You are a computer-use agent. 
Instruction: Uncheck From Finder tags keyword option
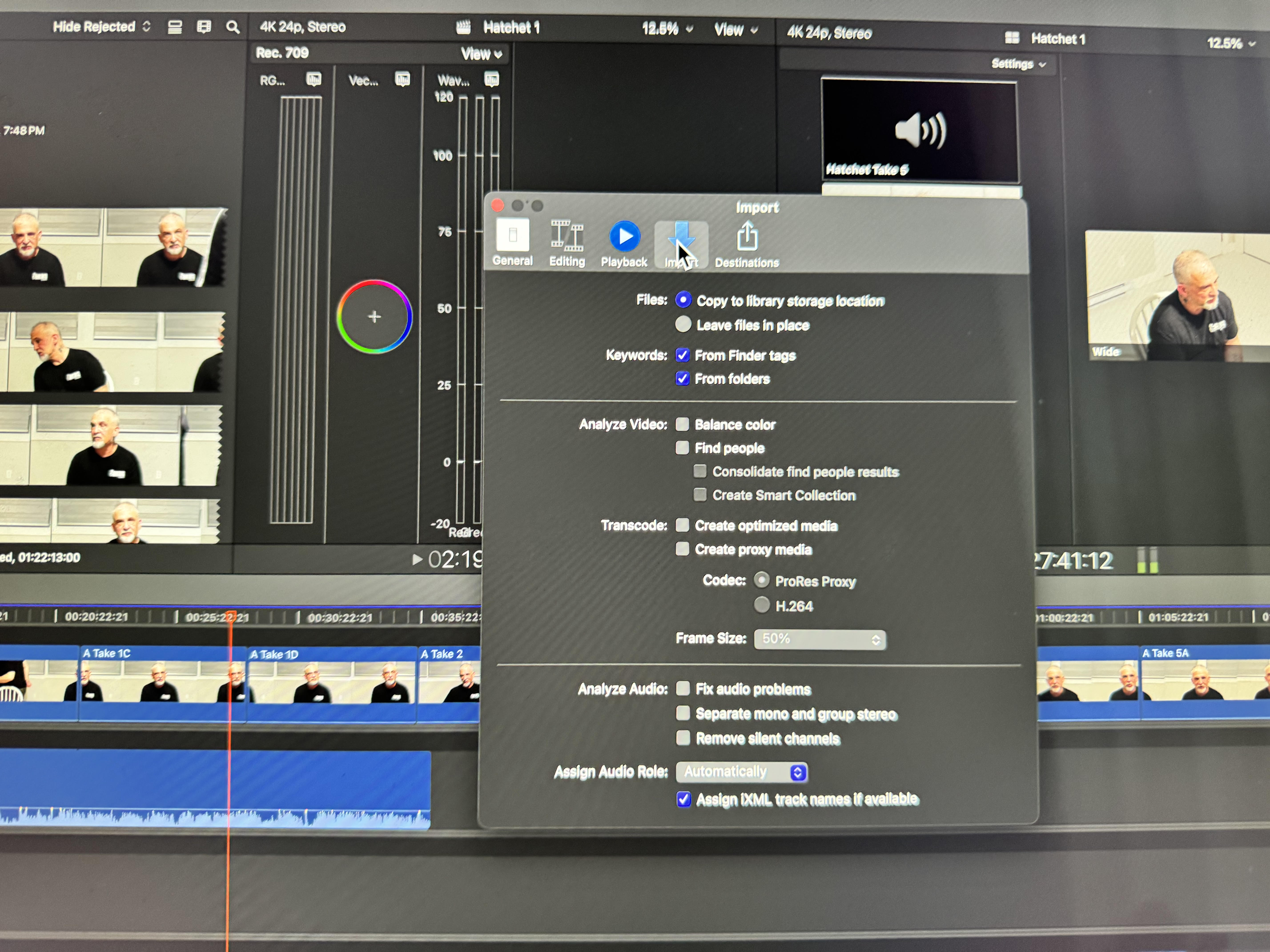click(682, 355)
